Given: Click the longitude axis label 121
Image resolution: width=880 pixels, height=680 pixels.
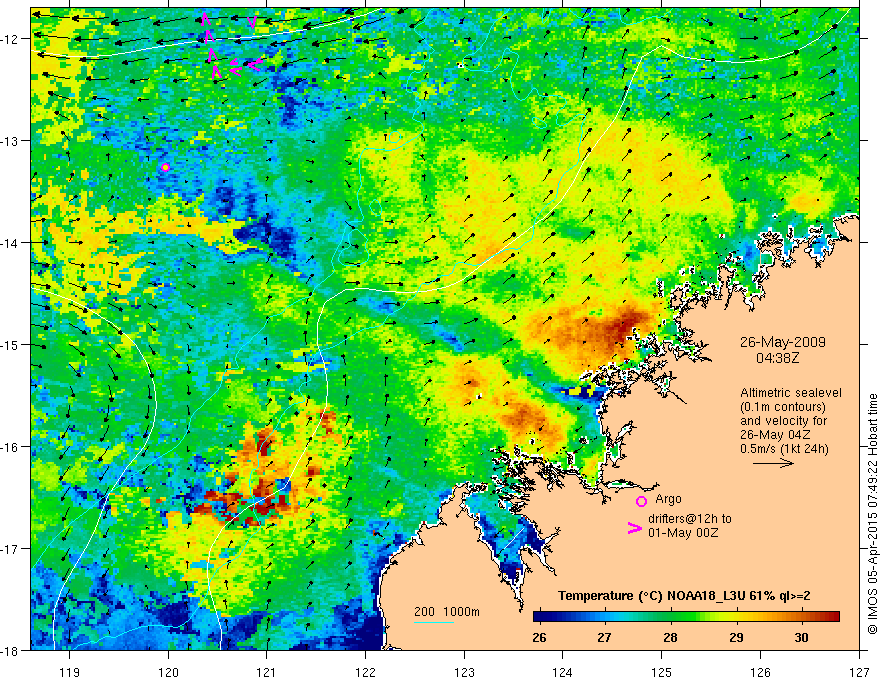Looking at the screenshot, I should tap(267, 672).
